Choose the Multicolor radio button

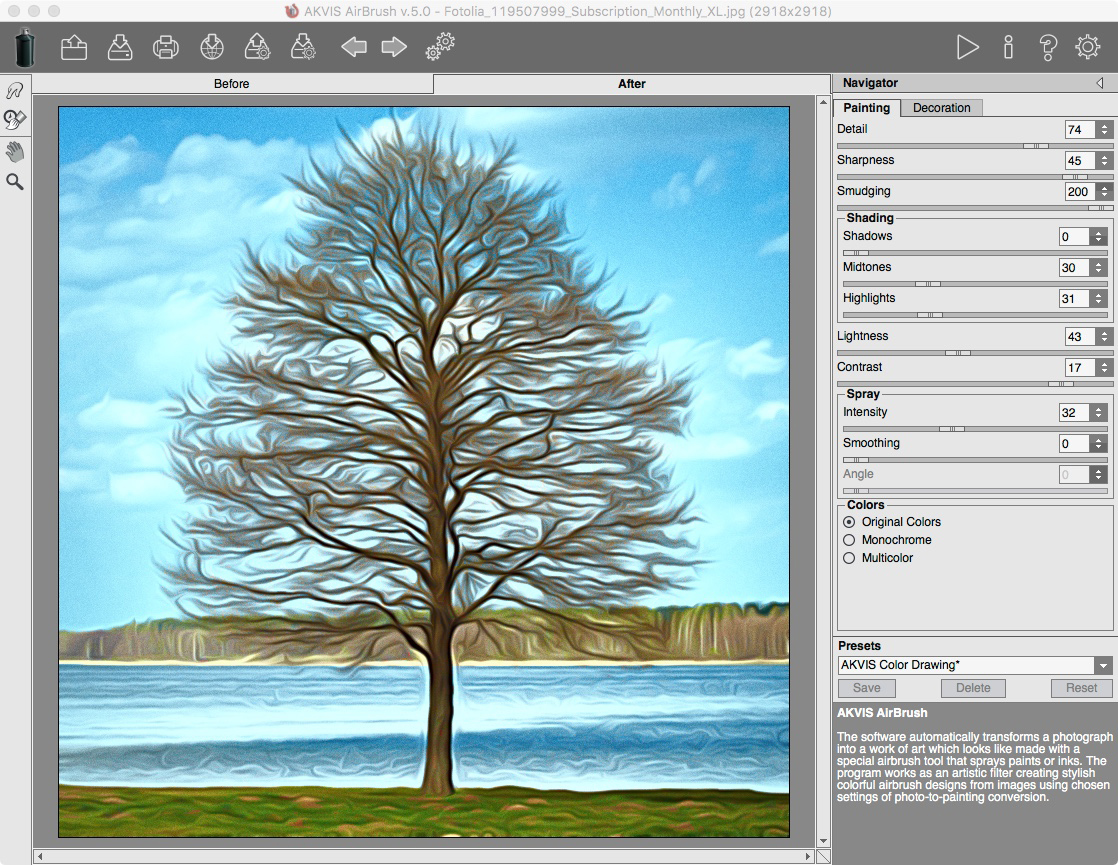pyautogui.click(x=849, y=558)
